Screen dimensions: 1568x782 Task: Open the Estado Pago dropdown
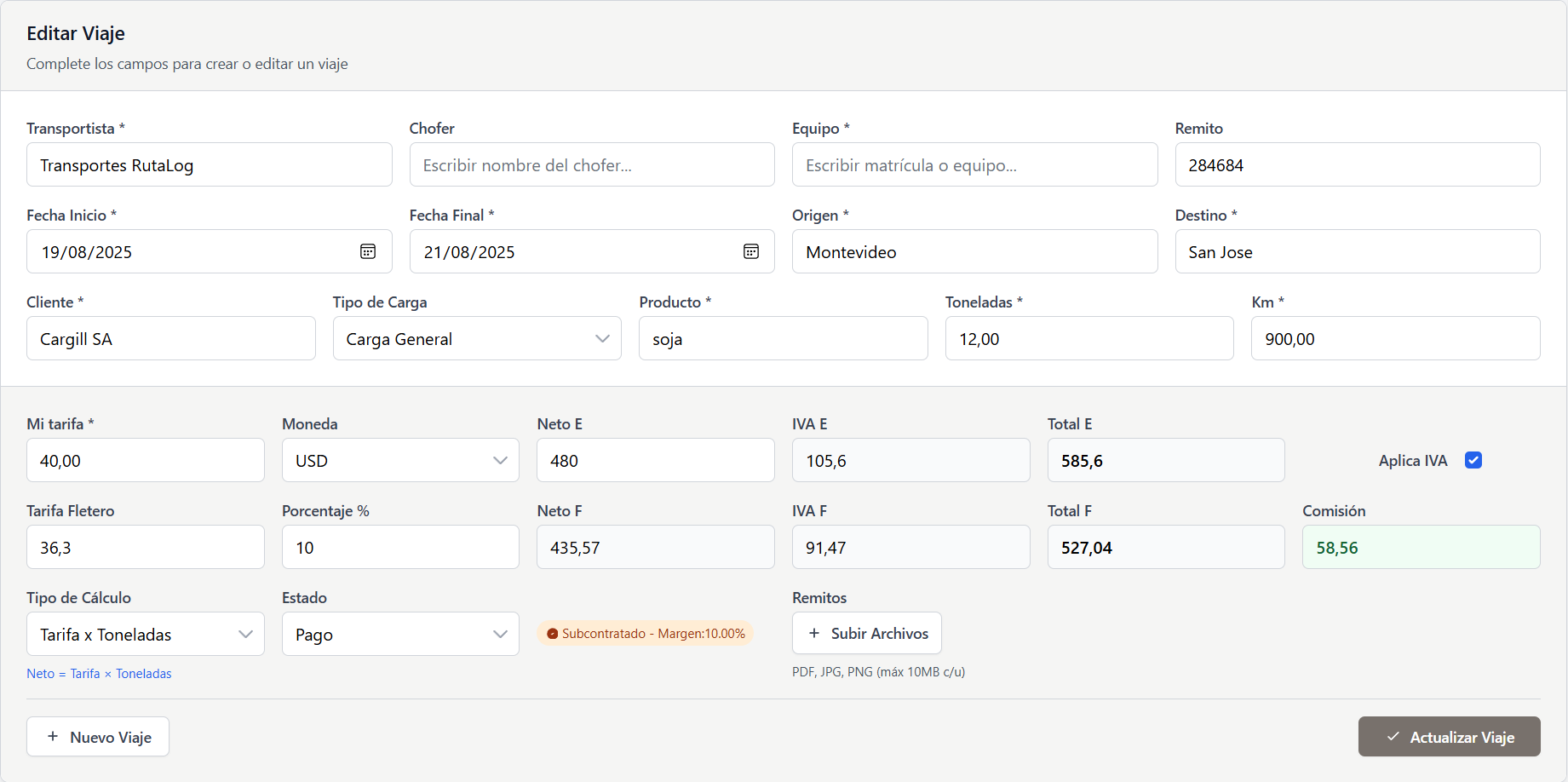click(400, 634)
